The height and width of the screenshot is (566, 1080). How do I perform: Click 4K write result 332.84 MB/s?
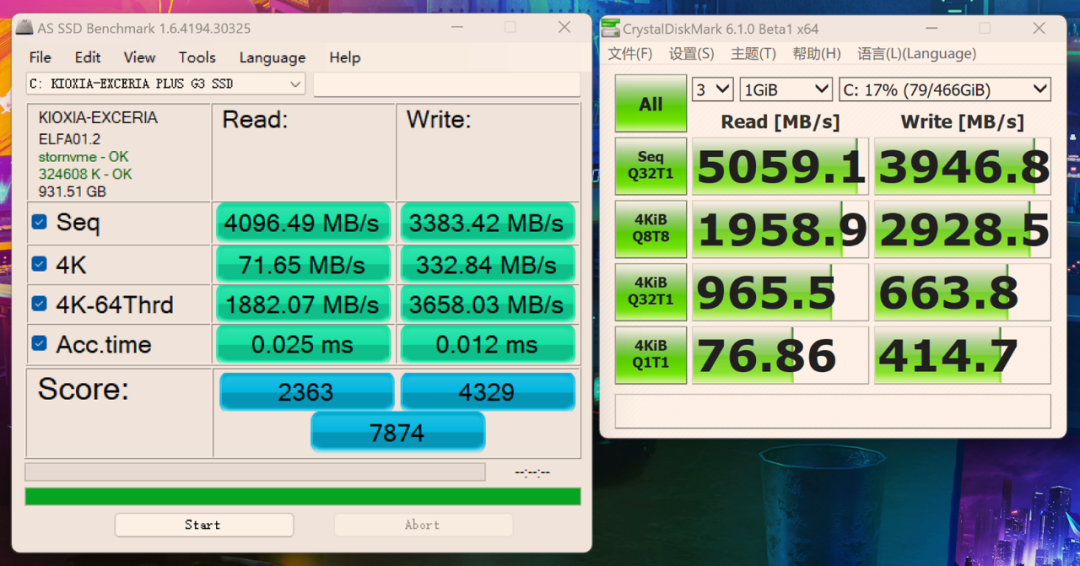point(487,264)
